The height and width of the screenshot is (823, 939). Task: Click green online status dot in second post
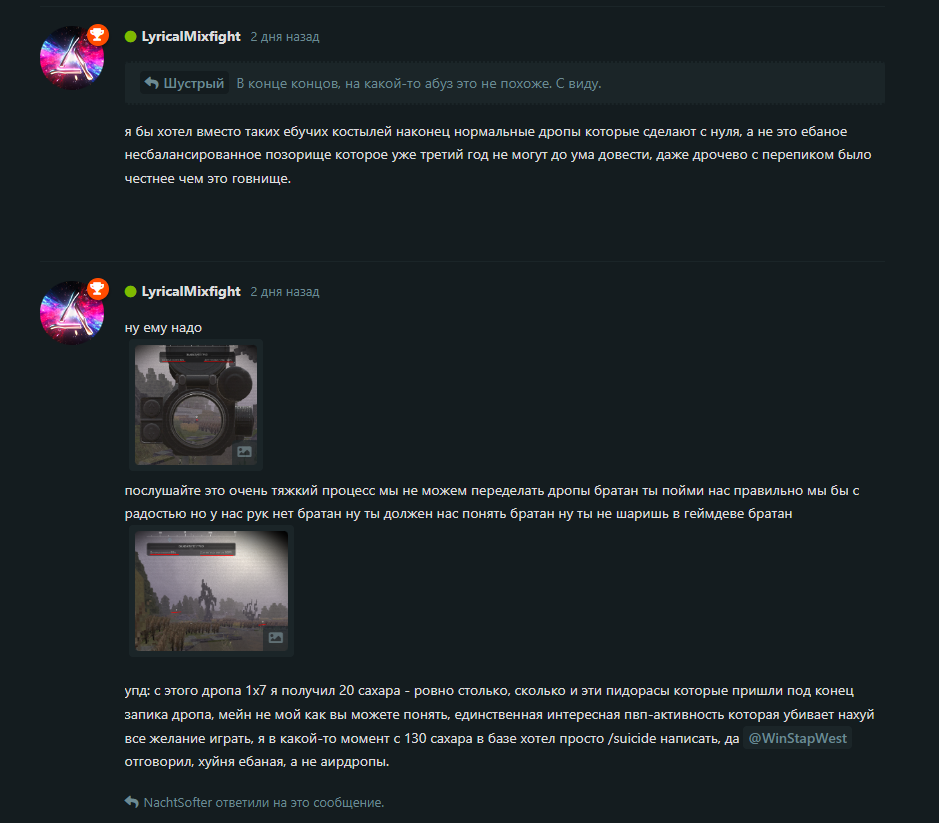point(131,292)
